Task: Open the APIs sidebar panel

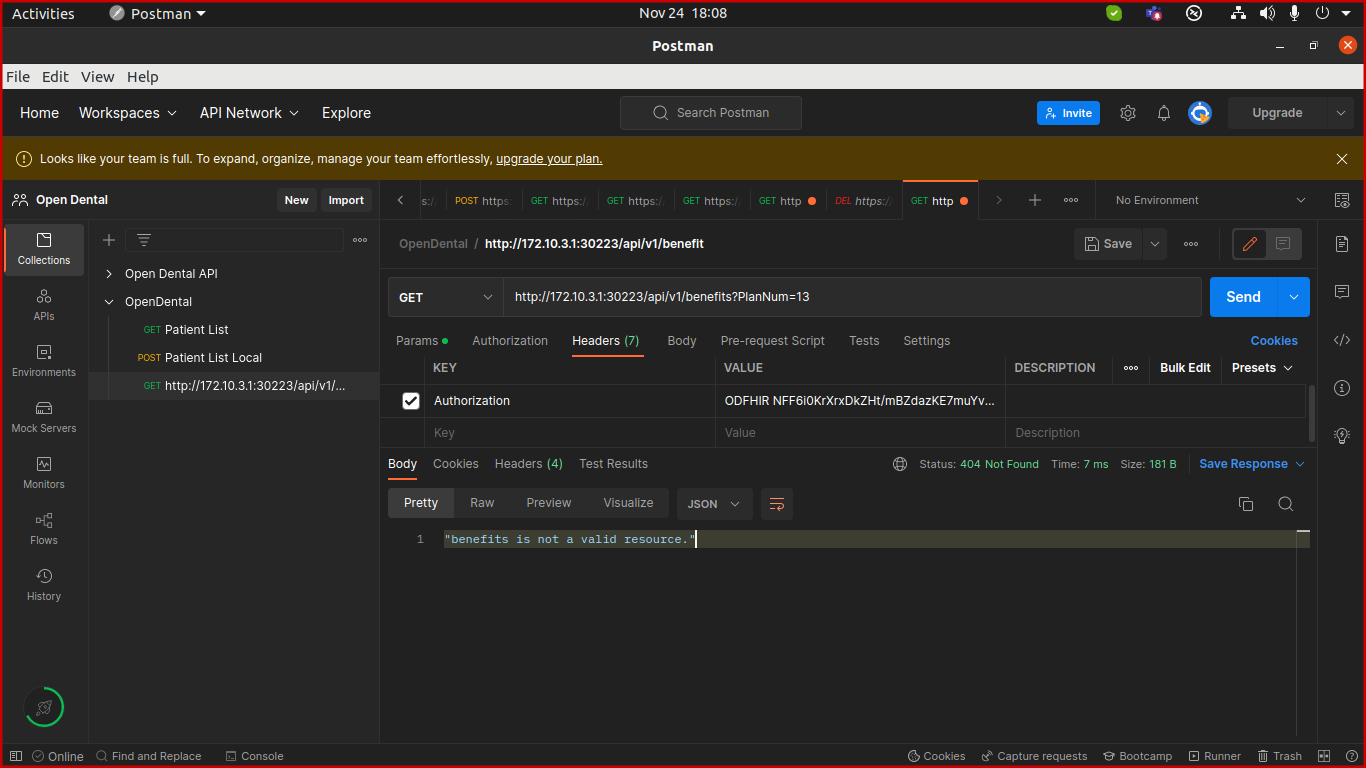Action: 44,305
